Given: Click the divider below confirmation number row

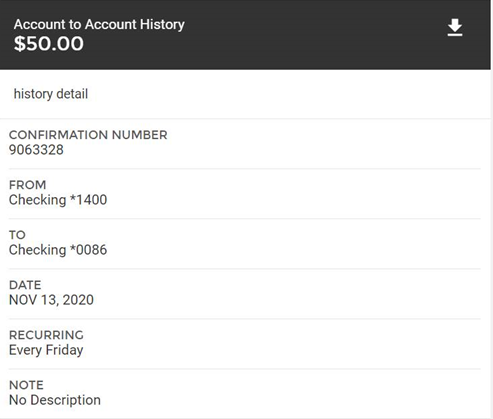Looking at the screenshot, I should click(245, 169).
